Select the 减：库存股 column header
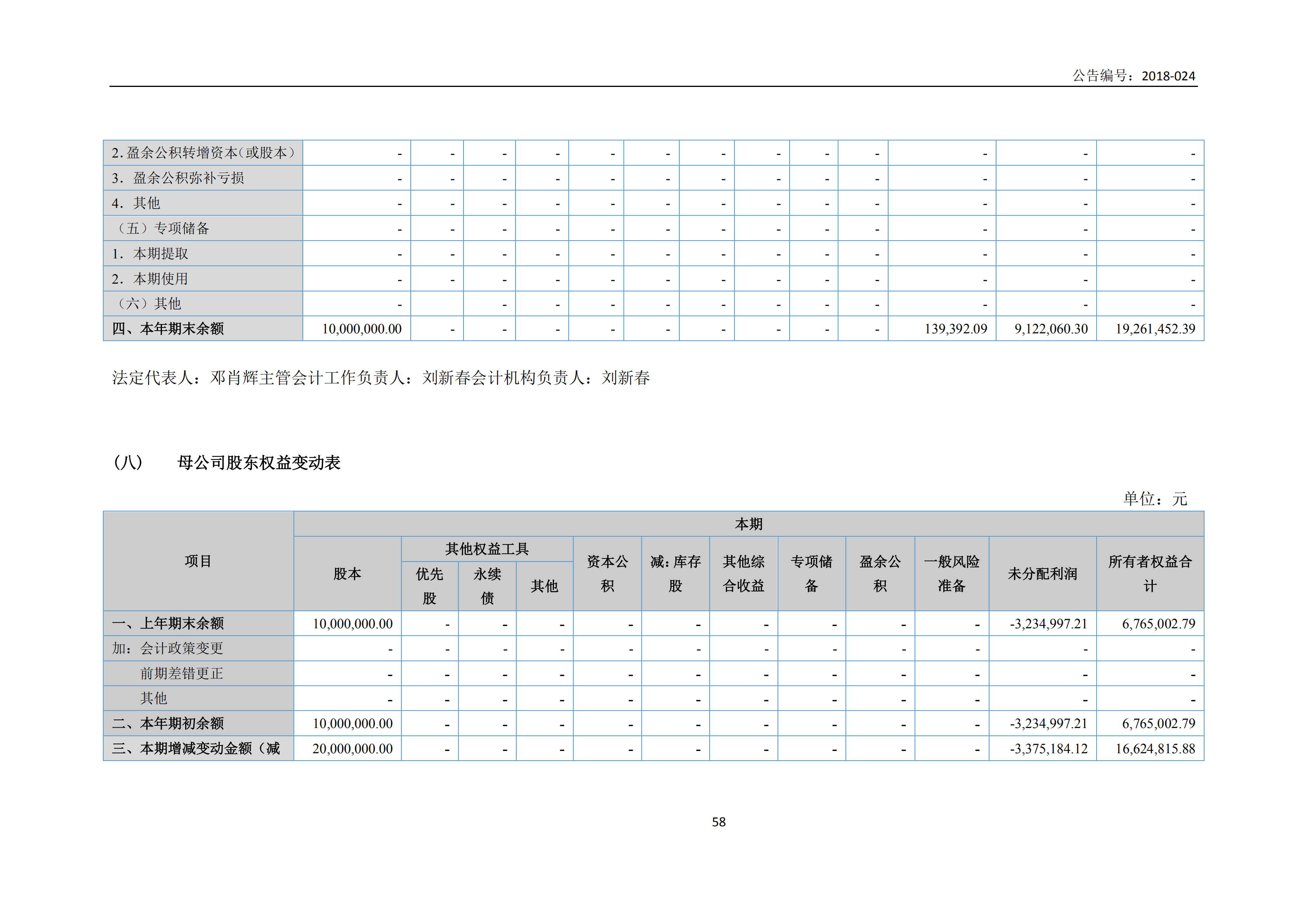1307x924 pixels. (x=676, y=574)
